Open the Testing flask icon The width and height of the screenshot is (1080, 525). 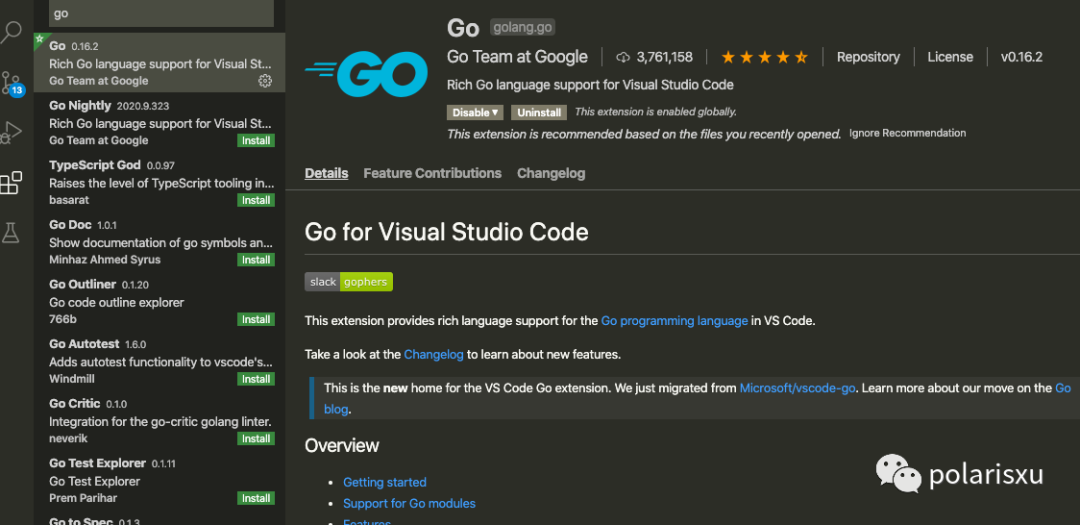(x=12, y=233)
